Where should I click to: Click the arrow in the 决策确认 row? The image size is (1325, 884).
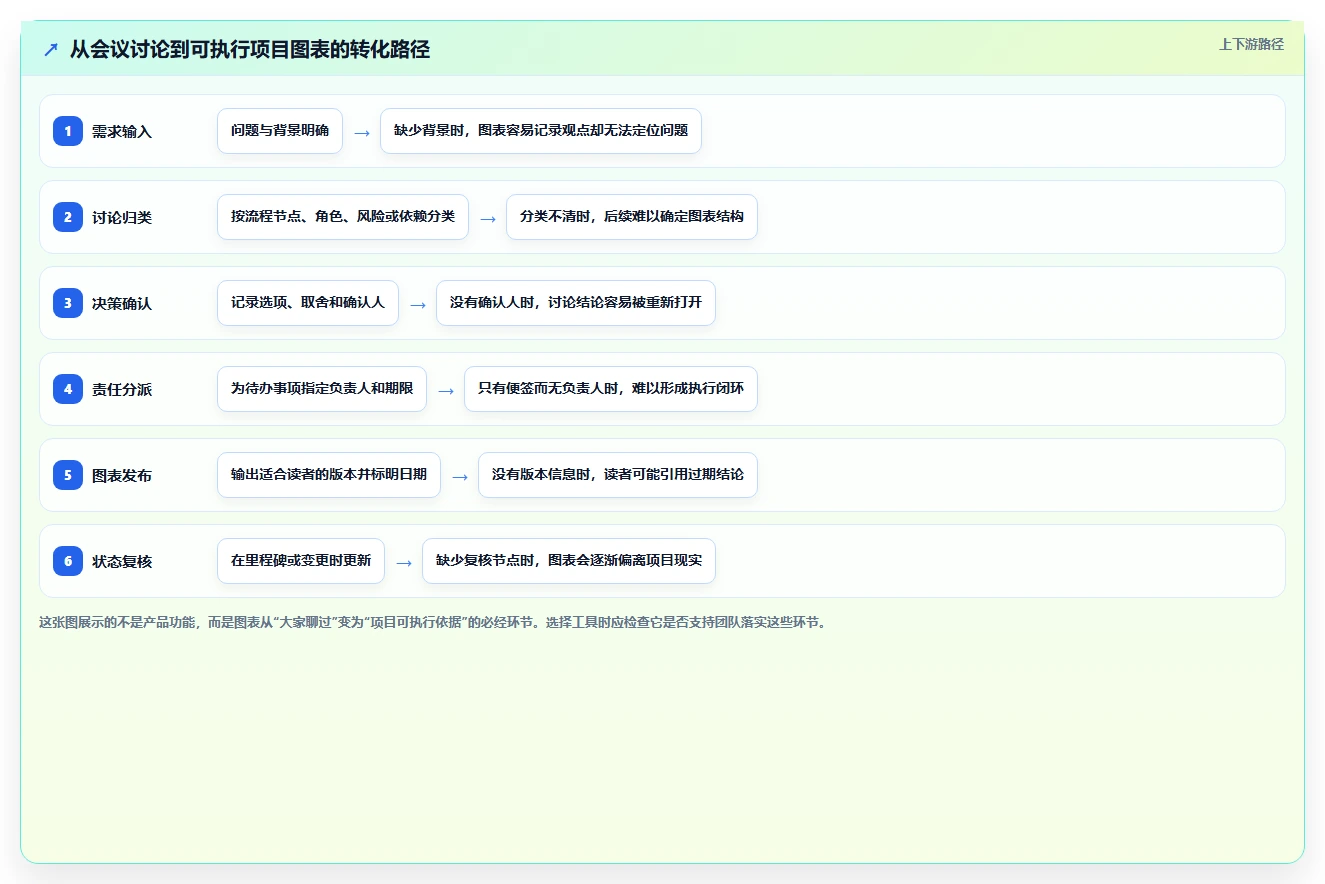coord(418,304)
